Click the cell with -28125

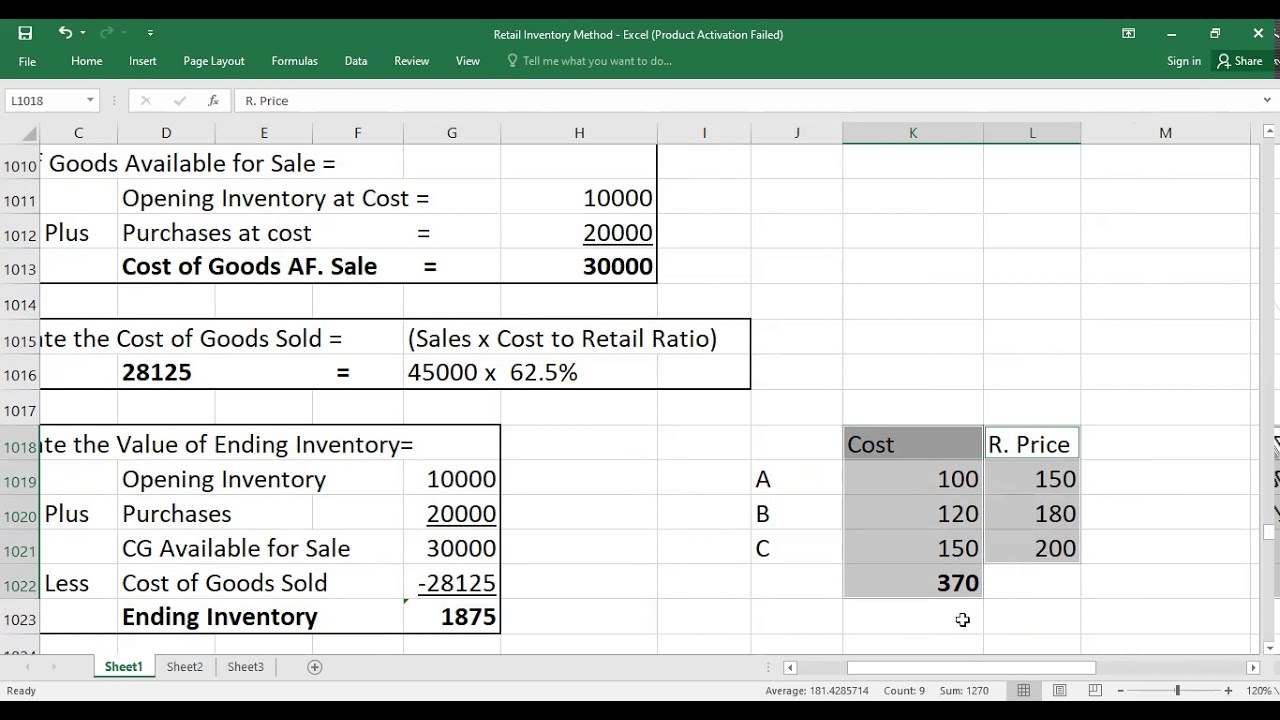(x=452, y=583)
